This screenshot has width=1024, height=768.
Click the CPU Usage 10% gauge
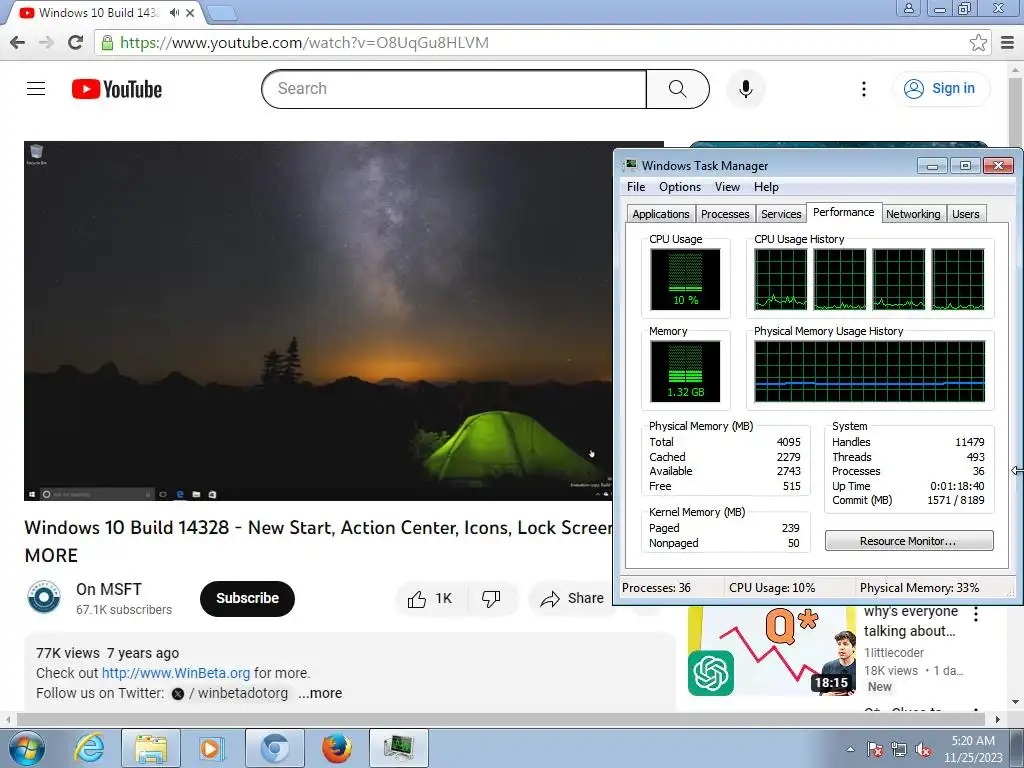(685, 280)
